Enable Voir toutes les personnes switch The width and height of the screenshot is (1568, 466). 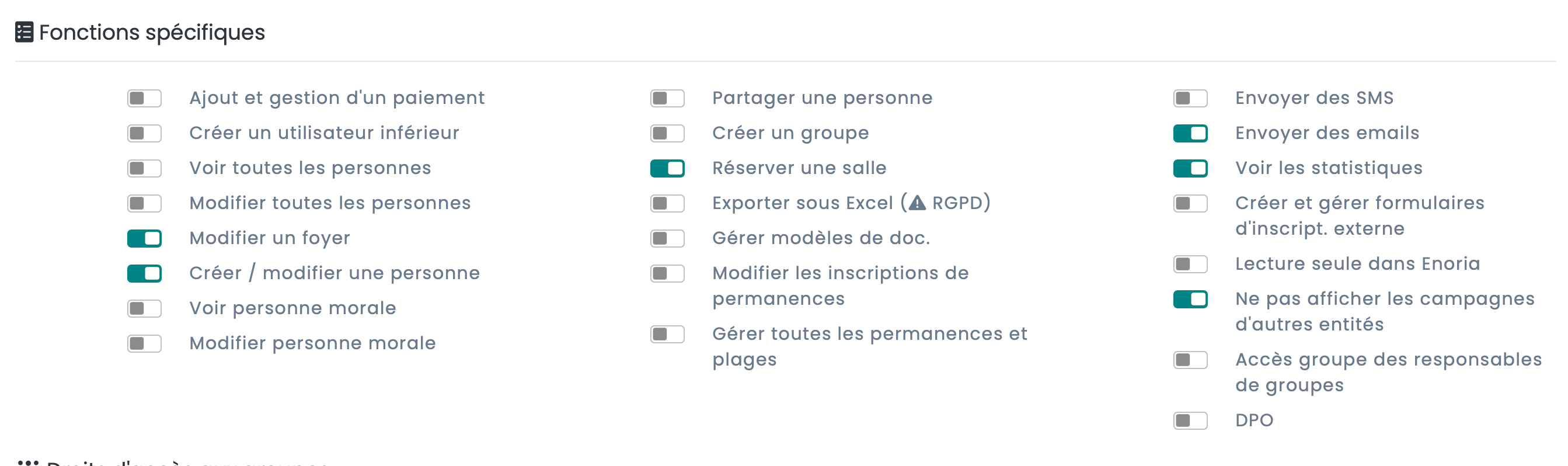pyautogui.click(x=144, y=168)
